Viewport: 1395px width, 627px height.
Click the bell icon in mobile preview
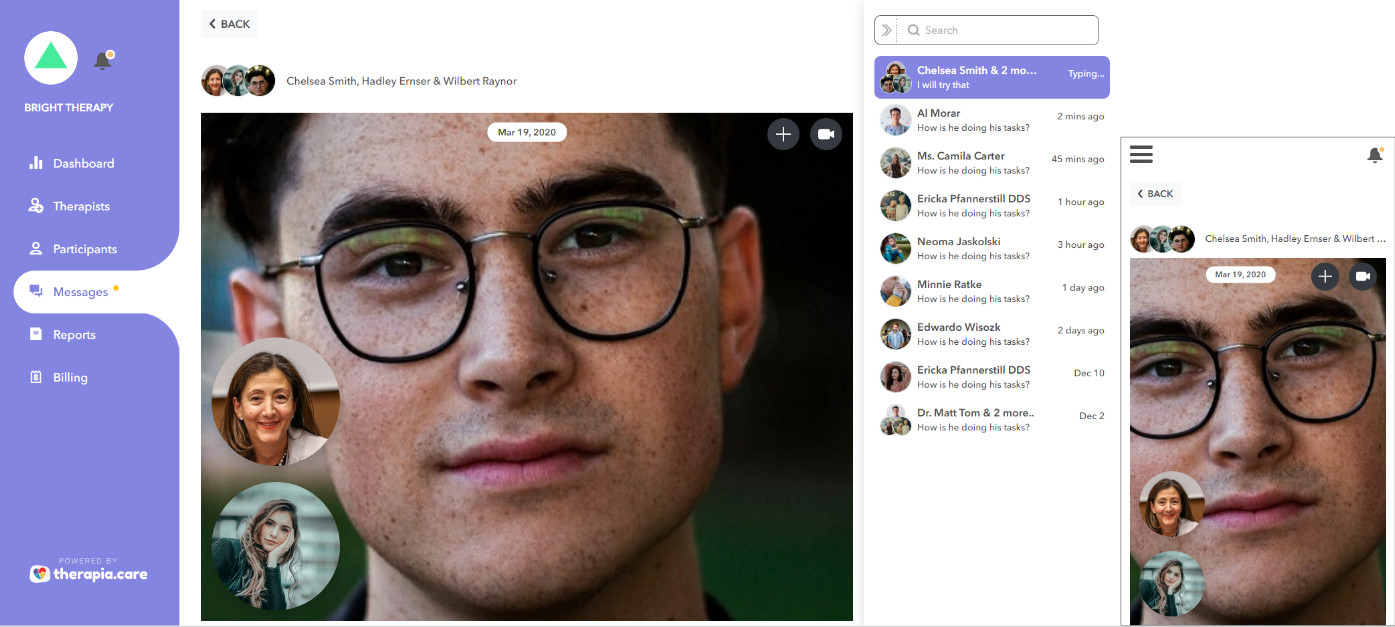(x=1374, y=155)
